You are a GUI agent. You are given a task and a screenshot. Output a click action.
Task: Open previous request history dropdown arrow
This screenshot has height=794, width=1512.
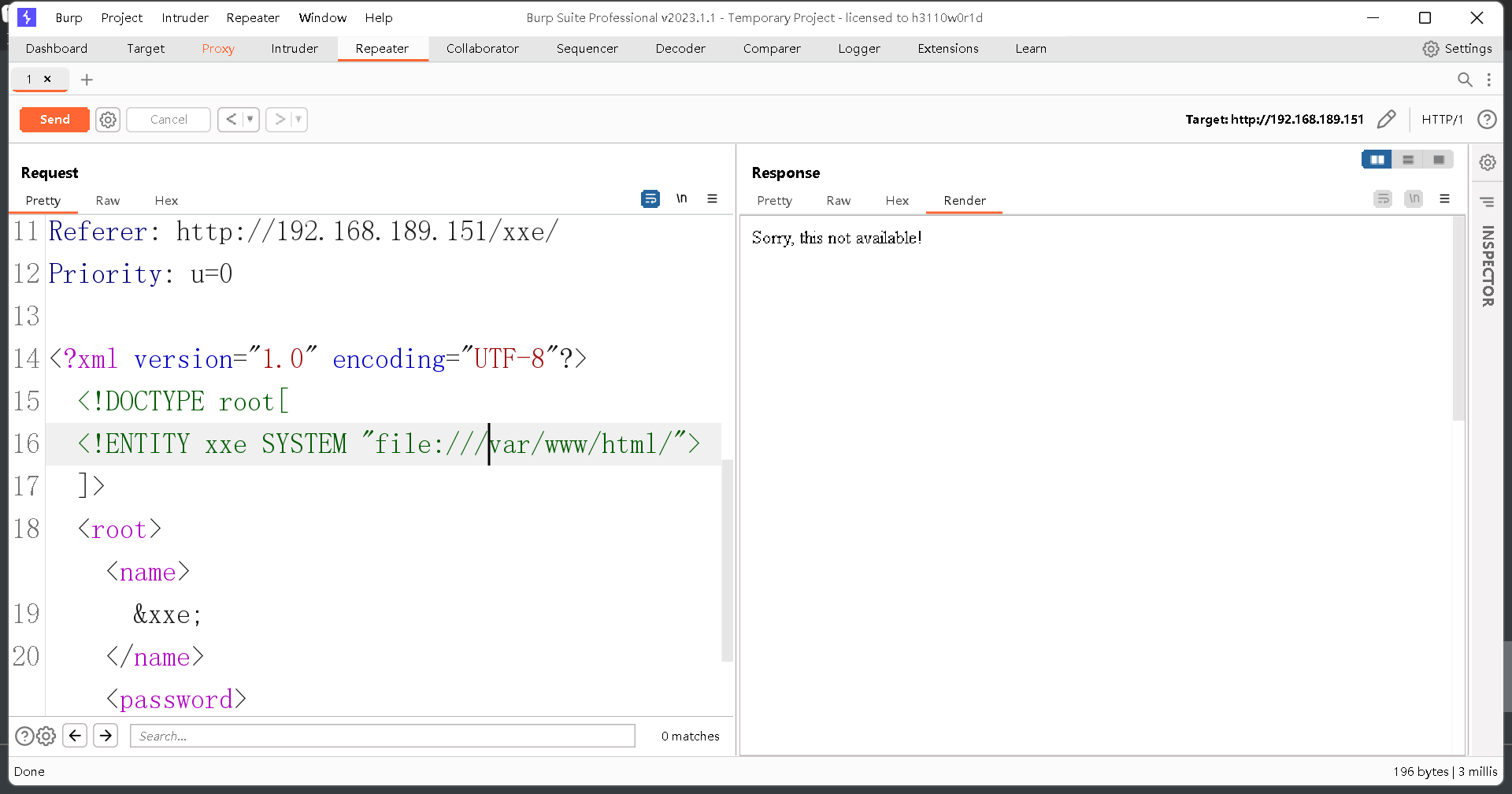click(x=250, y=120)
